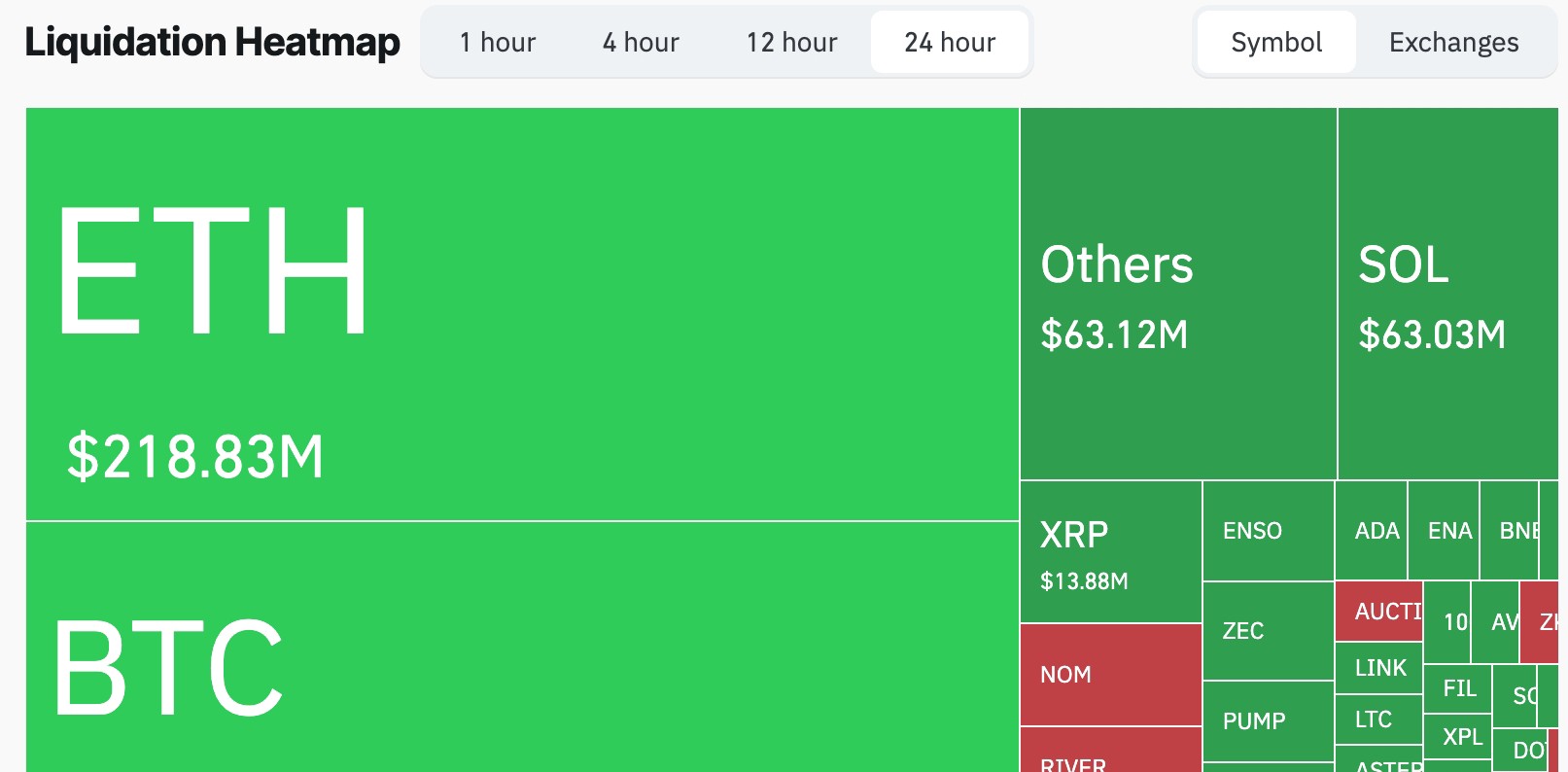Select the 12 hour timeframe
This screenshot has height=772, width=1568.
tap(790, 42)
